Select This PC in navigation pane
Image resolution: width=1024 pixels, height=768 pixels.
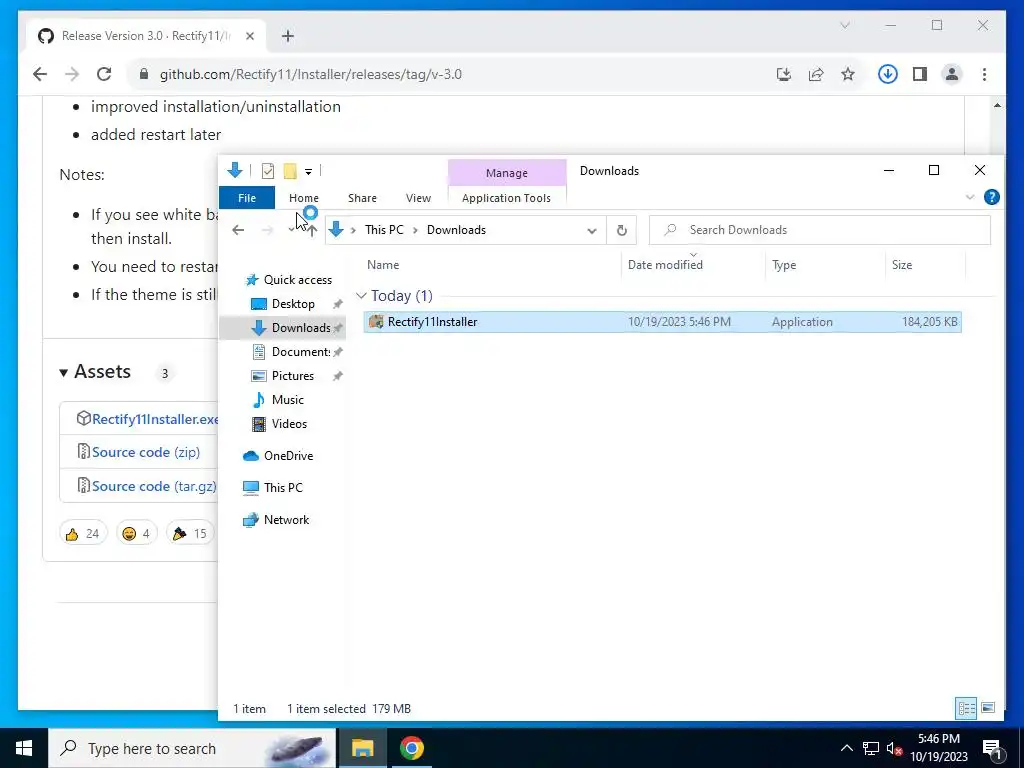[283, 488]
